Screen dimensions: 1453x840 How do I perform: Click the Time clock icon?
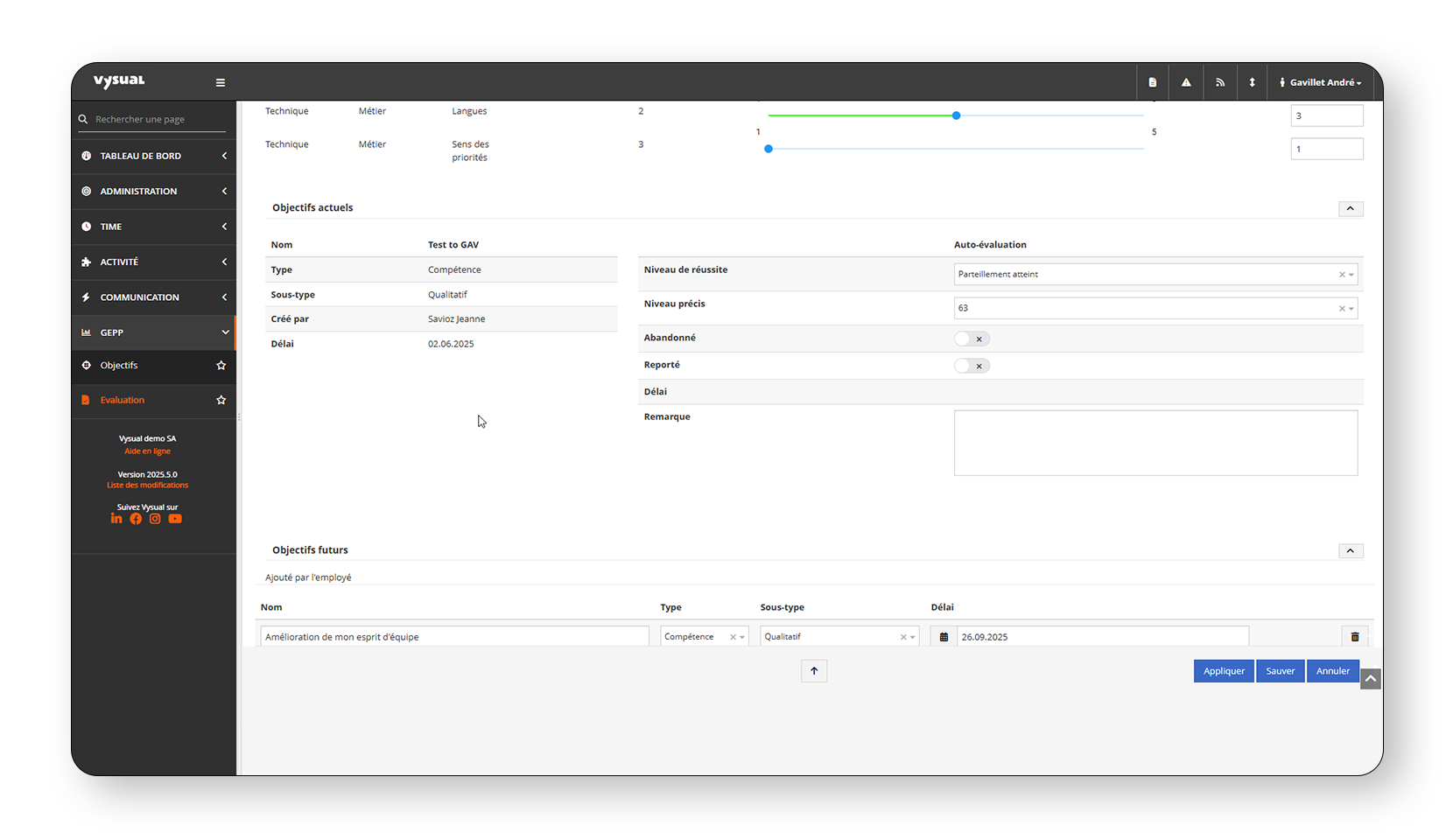86,227
